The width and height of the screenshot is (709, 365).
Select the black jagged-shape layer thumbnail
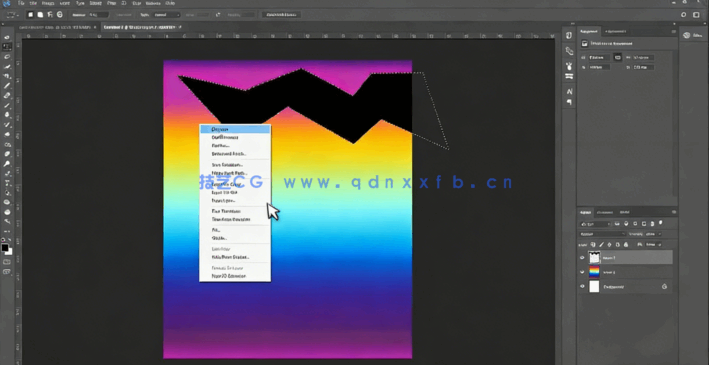click(x=594, y=257)
